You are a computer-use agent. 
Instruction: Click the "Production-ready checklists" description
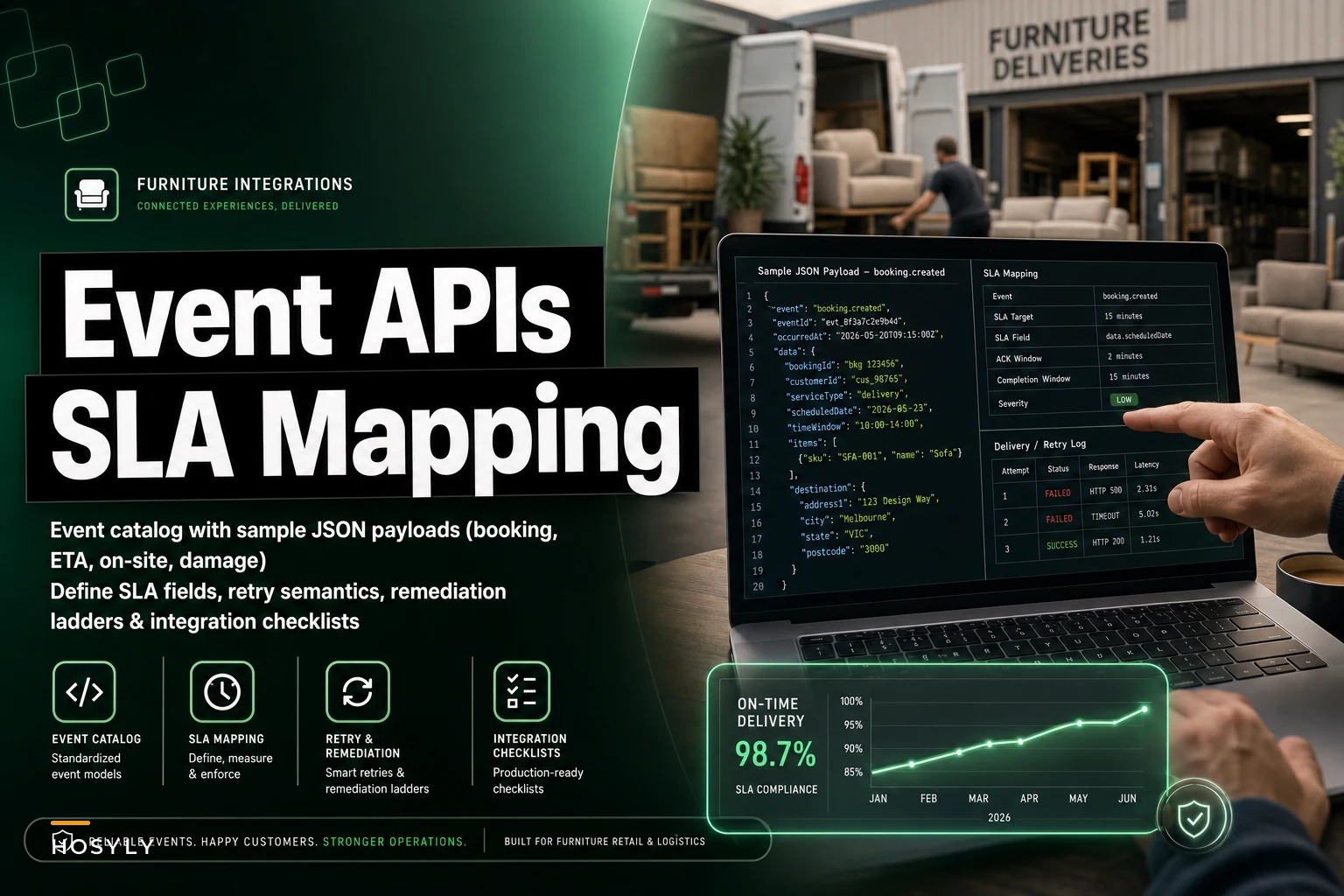tap(538, 780)
